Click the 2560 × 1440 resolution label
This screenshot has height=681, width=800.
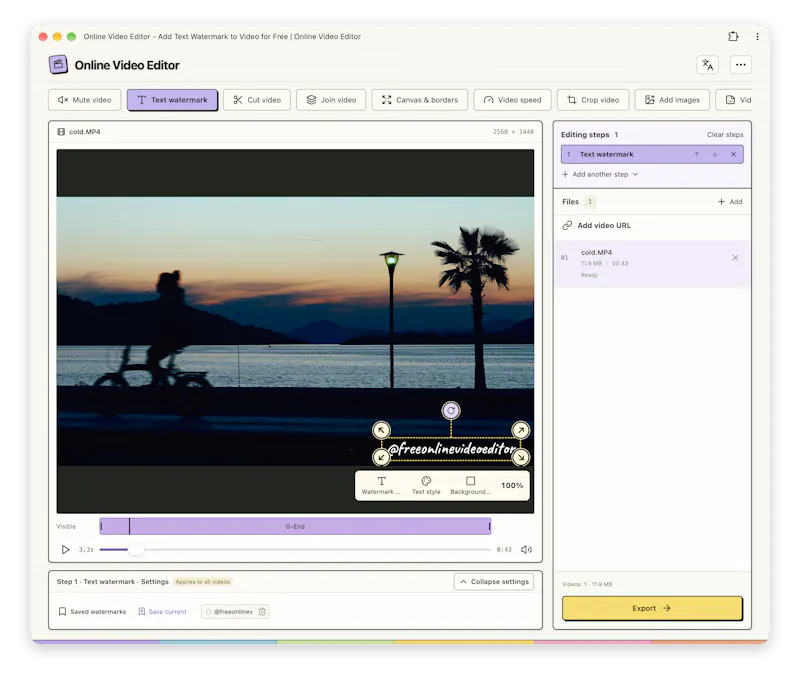pos(513,132)
